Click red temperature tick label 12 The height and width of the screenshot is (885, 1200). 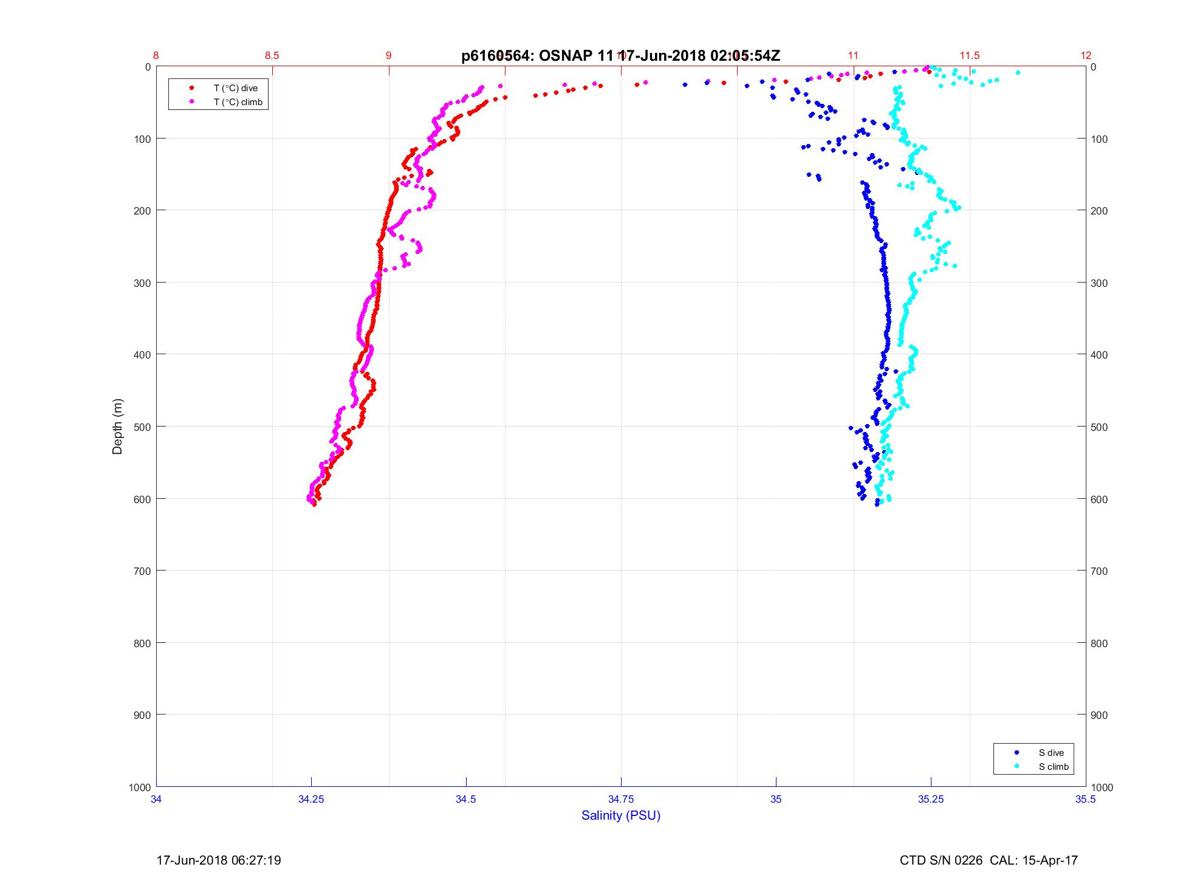click(1086, 55)
